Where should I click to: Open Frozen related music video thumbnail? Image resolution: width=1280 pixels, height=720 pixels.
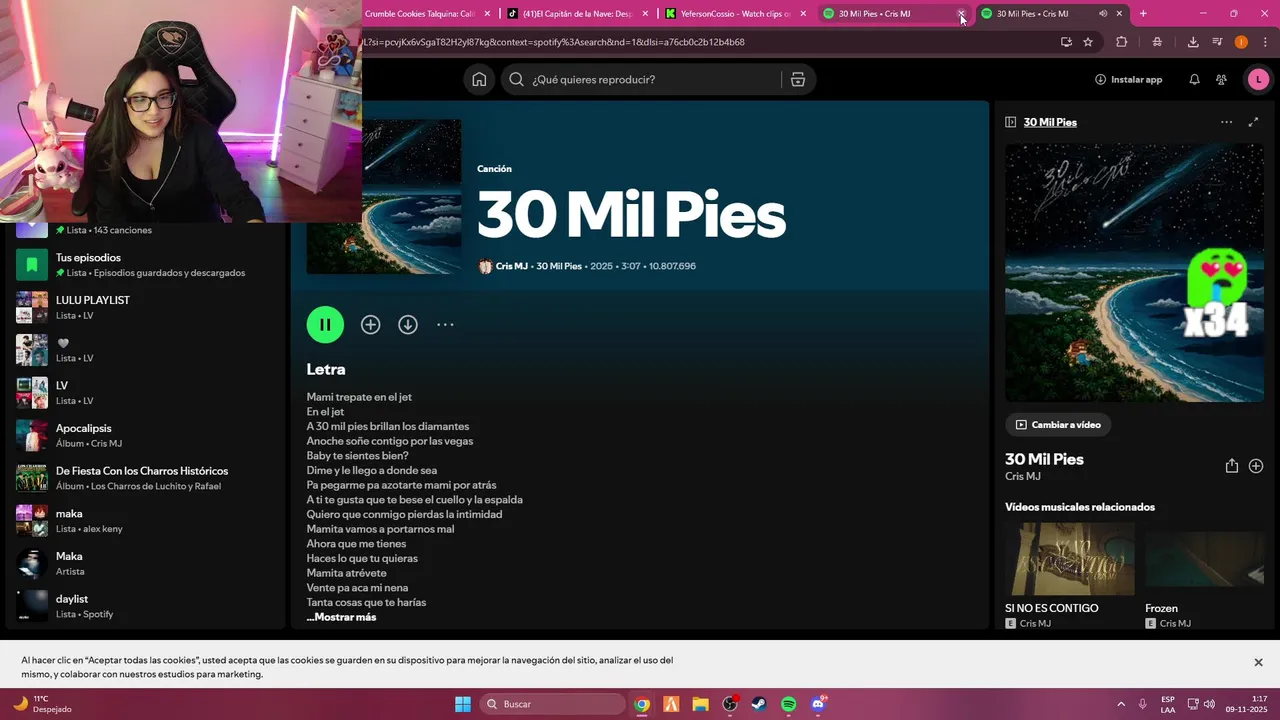click(1205, 559)
